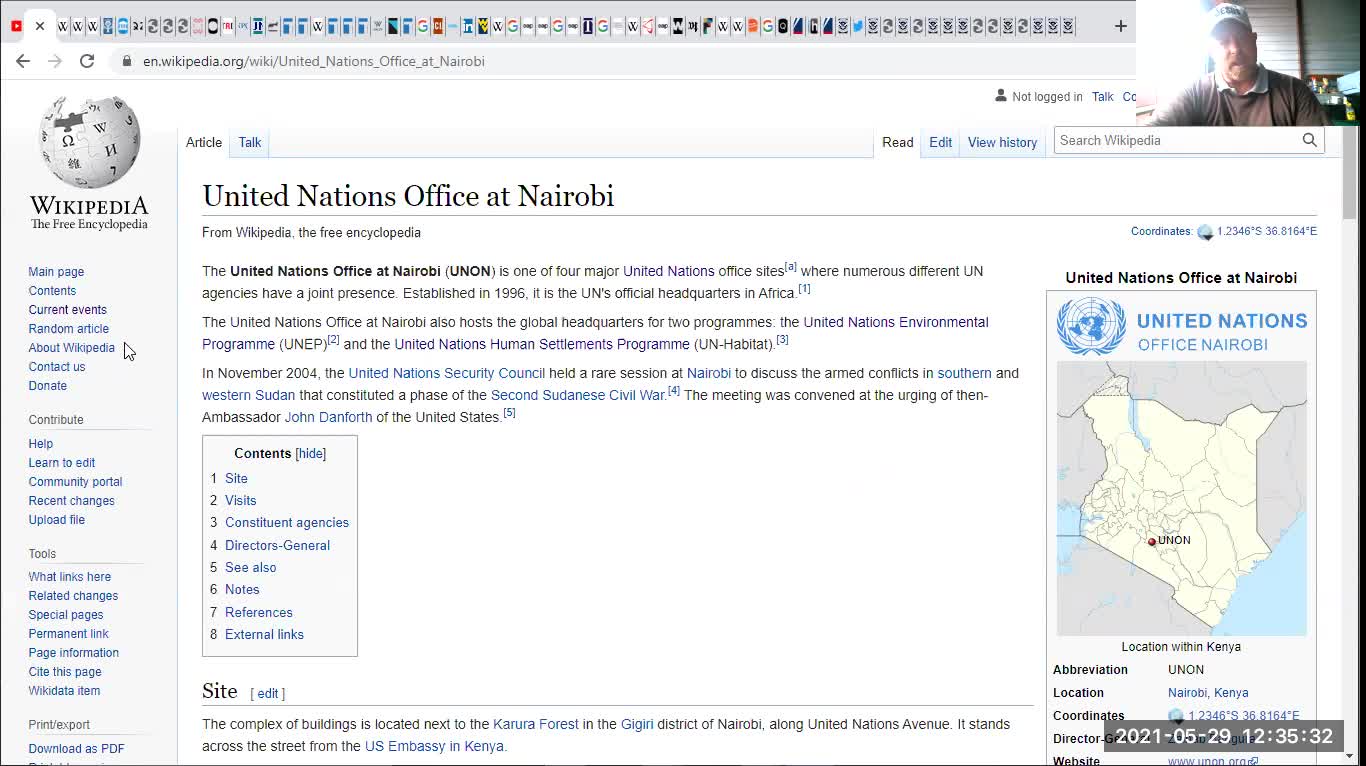The height and width of the screenshot is (766, 1366).
Task: Select the Read tab
Action: [x=897, y=142]
